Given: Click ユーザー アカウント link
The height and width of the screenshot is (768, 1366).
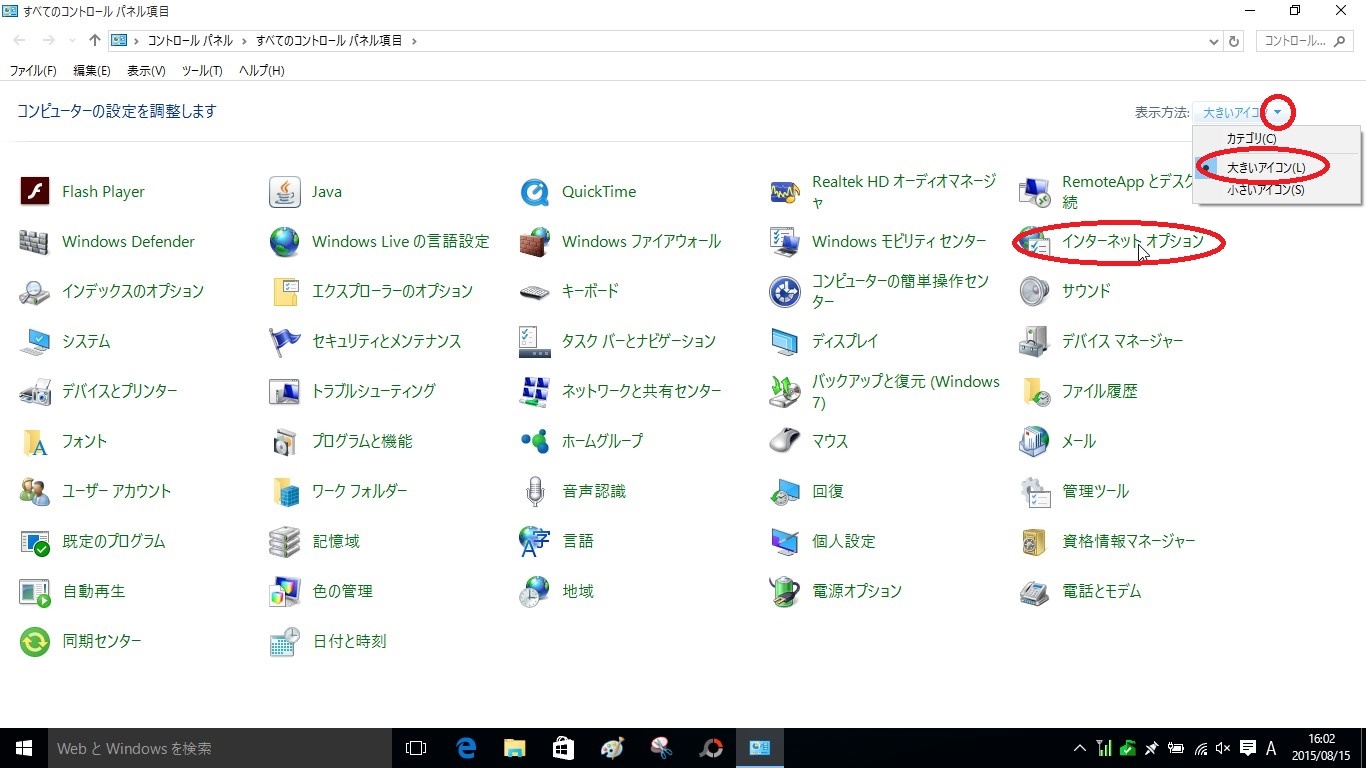Looking at the screenshot, I should 116,491.
